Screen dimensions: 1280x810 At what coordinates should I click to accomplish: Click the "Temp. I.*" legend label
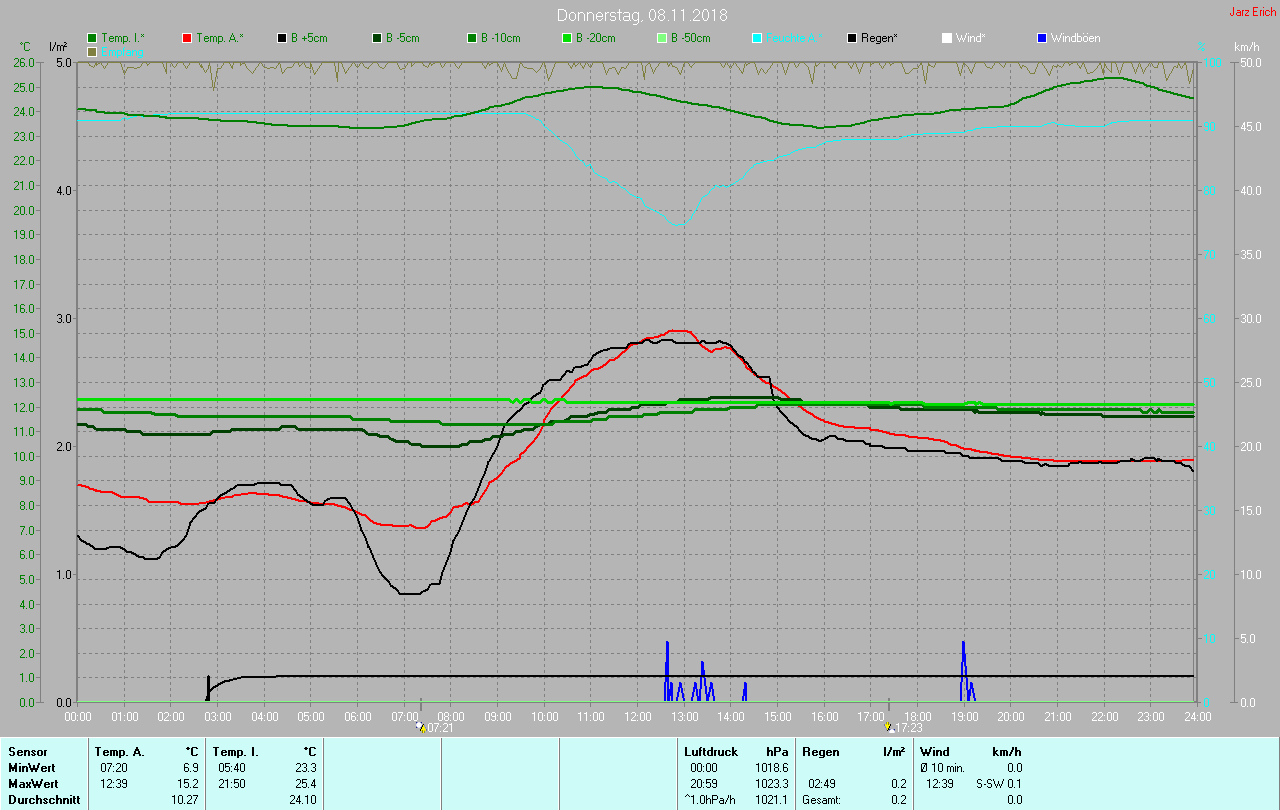click(x=123, y=38)
